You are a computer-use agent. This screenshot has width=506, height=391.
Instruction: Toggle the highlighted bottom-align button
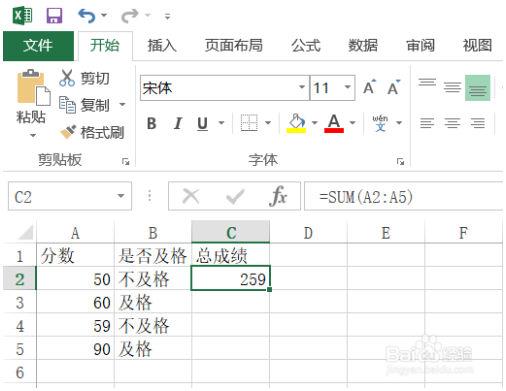point(477,88)
